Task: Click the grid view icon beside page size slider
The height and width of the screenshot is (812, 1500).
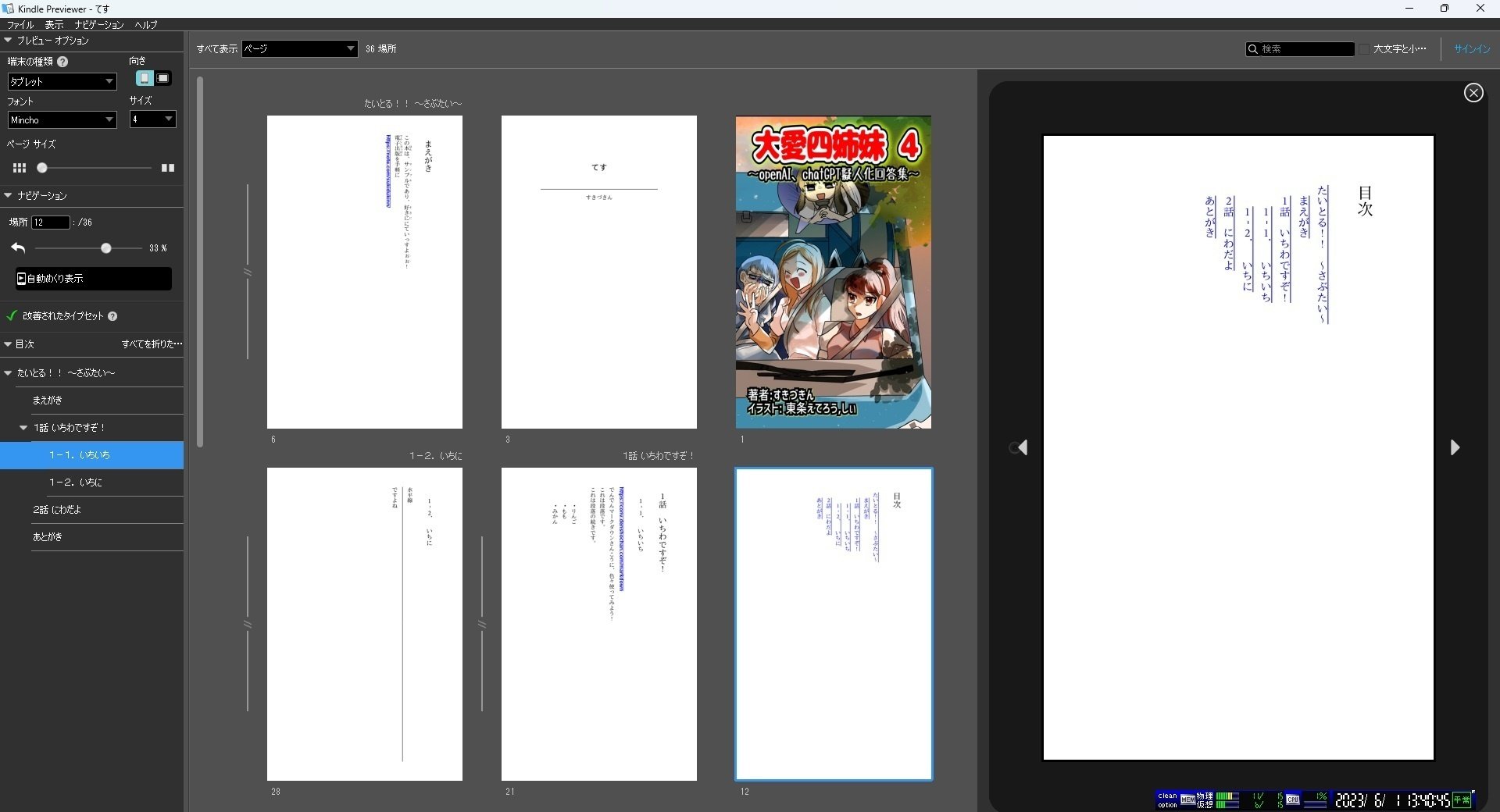Action: point(19,167)
